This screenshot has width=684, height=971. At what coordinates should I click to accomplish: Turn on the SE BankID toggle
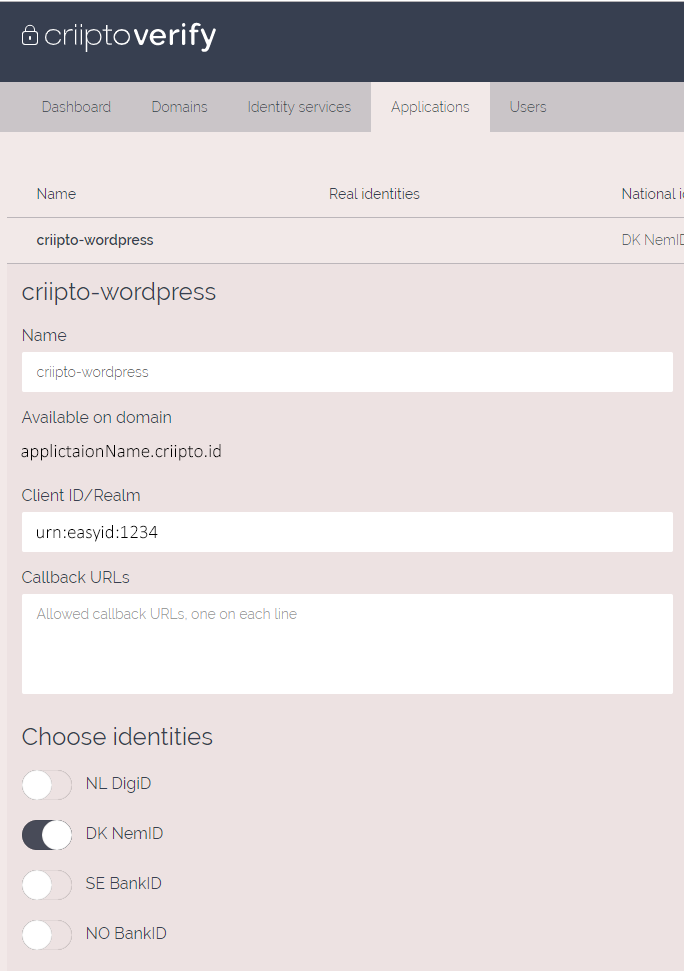47,885
